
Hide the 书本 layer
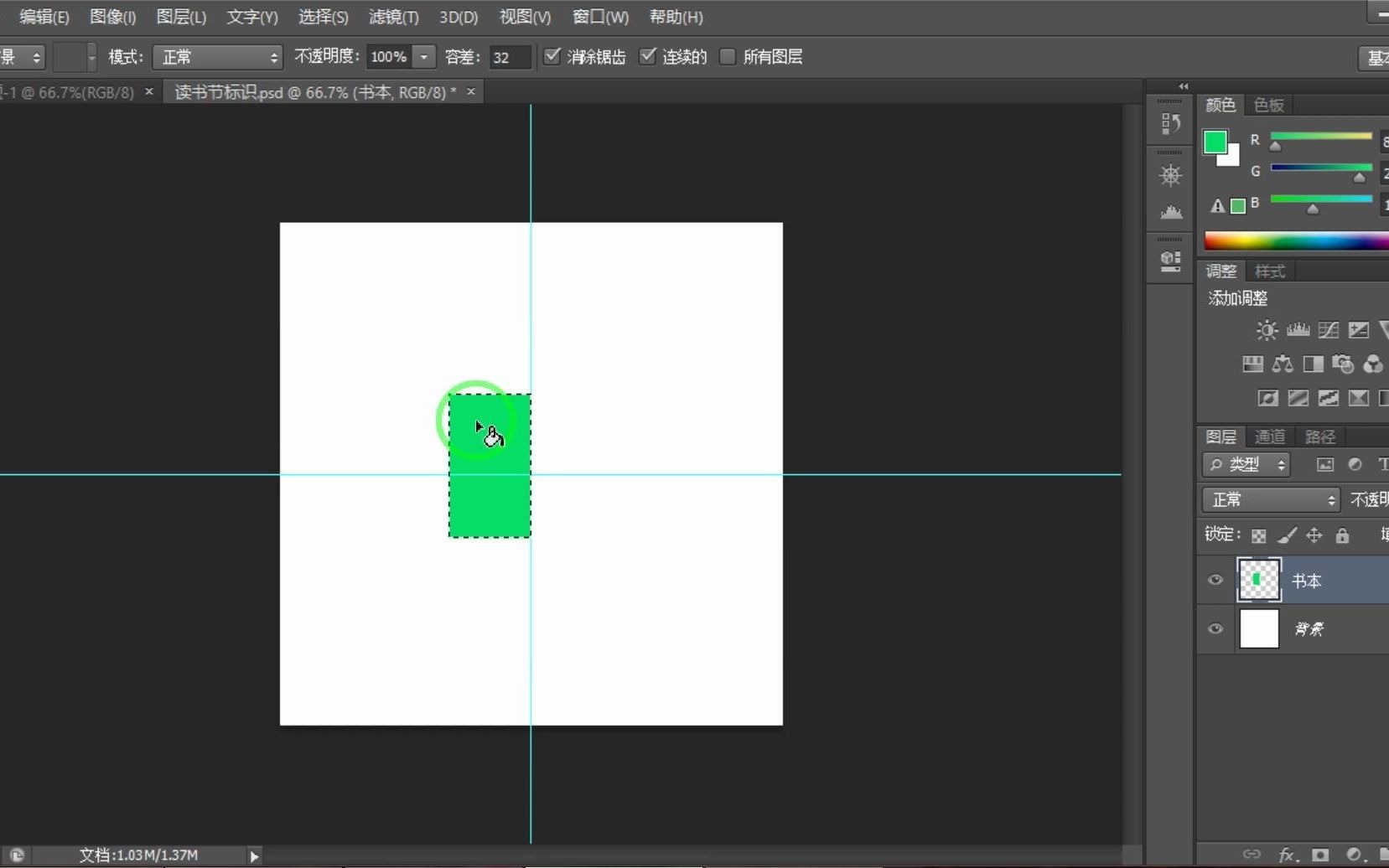point(1215,580)
